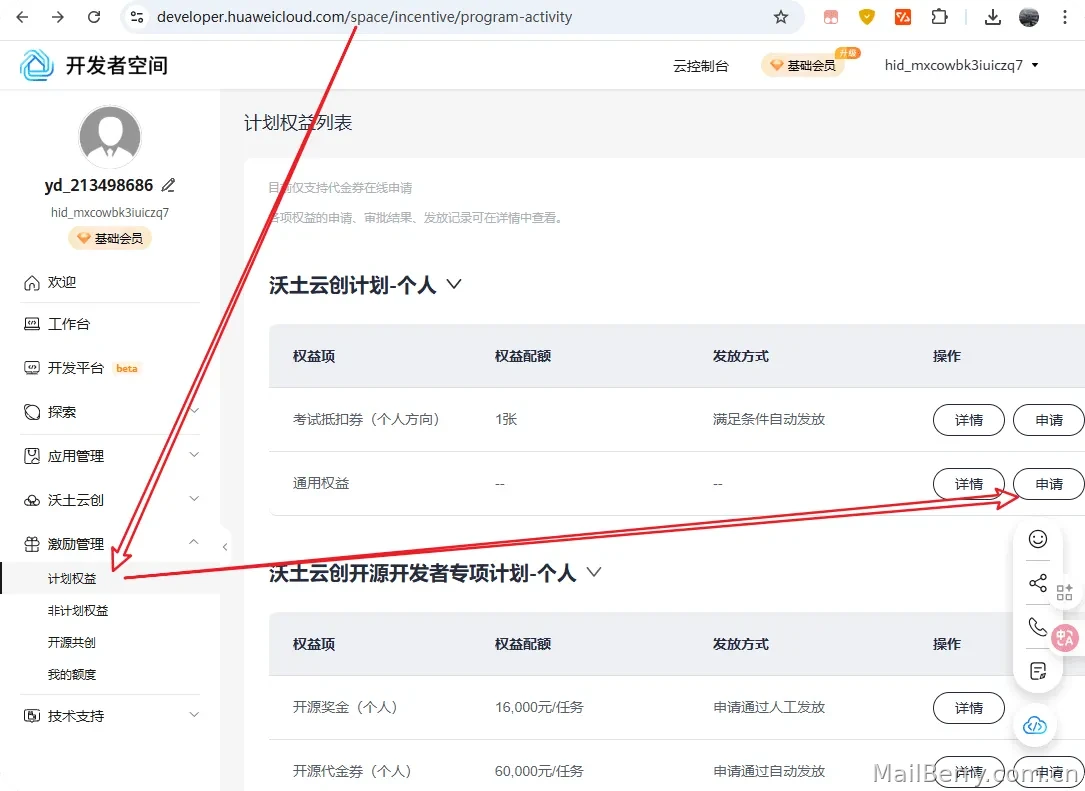The image size is (1085, 791).
Task: Open 详情 for 通用权益
Action: pos(969,484)
